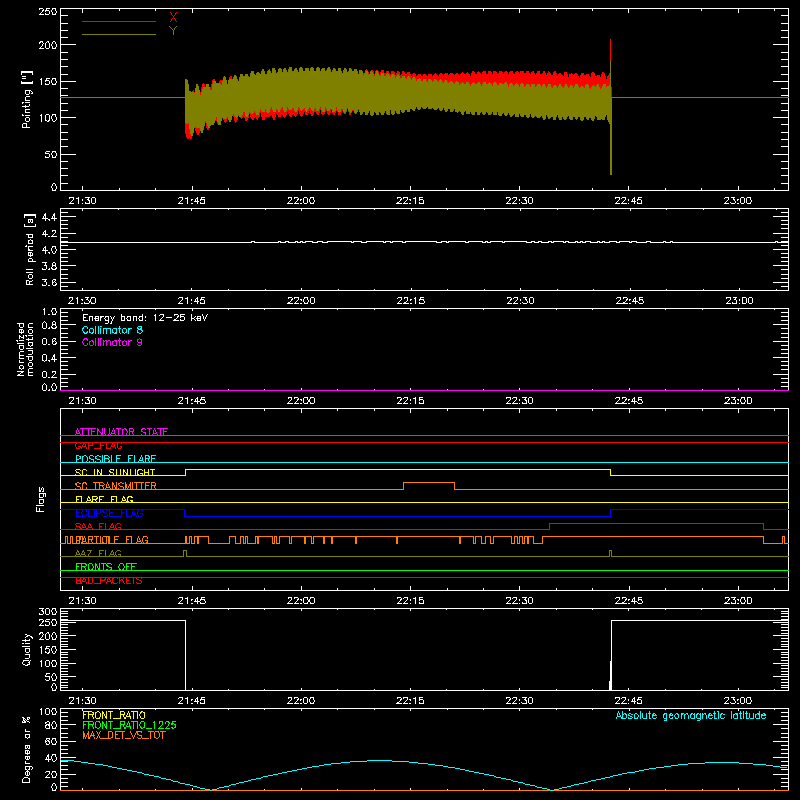The image size is (800, 800).
Task: Click the AAZ_FLAG spike near 21:45
Action: [185, 553]
